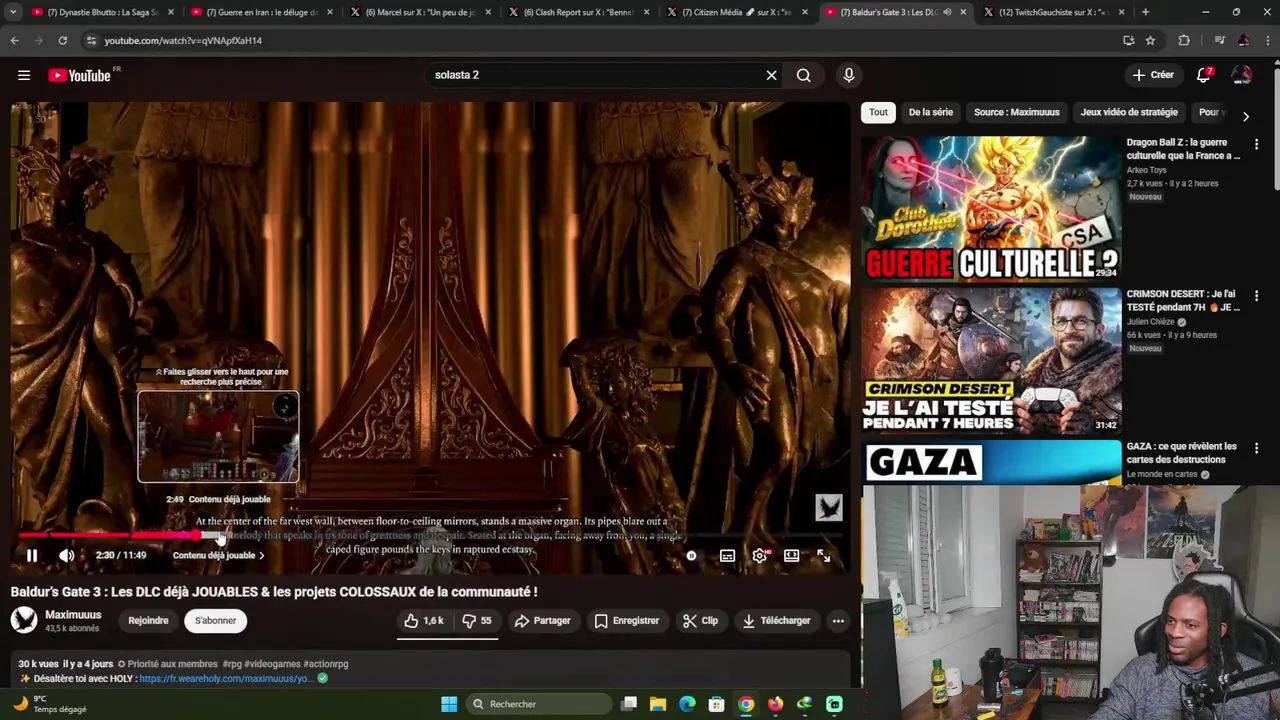
Task: Open the account avatar menu
Action: point(1241,75)
